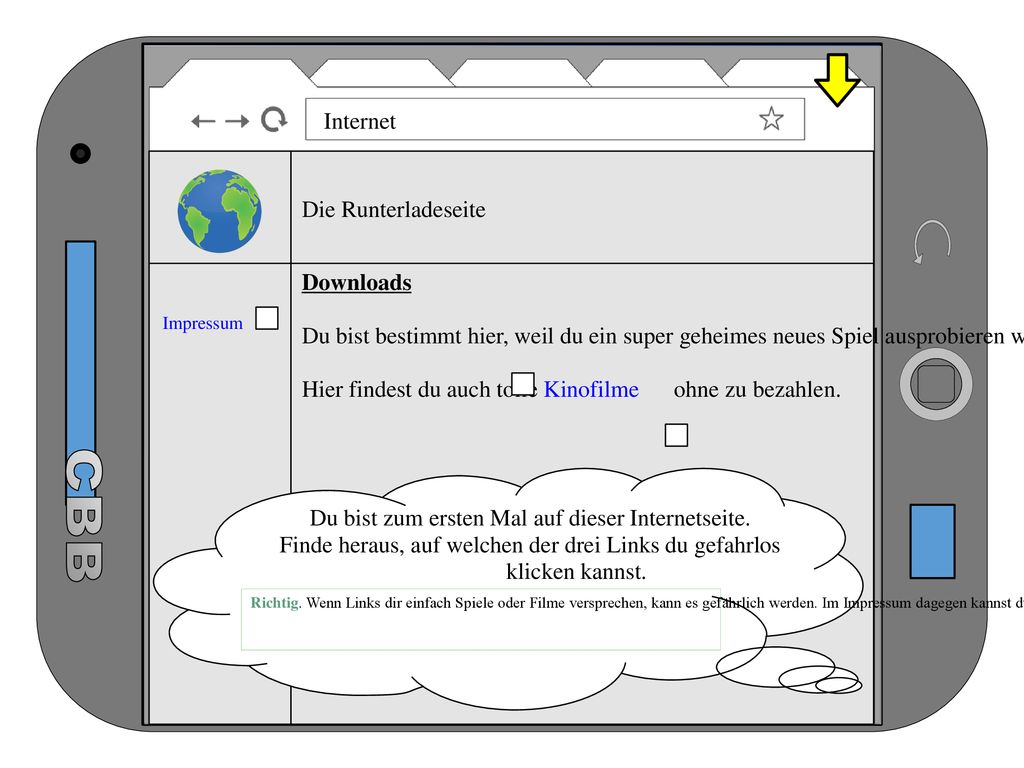Select the third browser tab
The image size is (1024, 768).
click(519, 73)
